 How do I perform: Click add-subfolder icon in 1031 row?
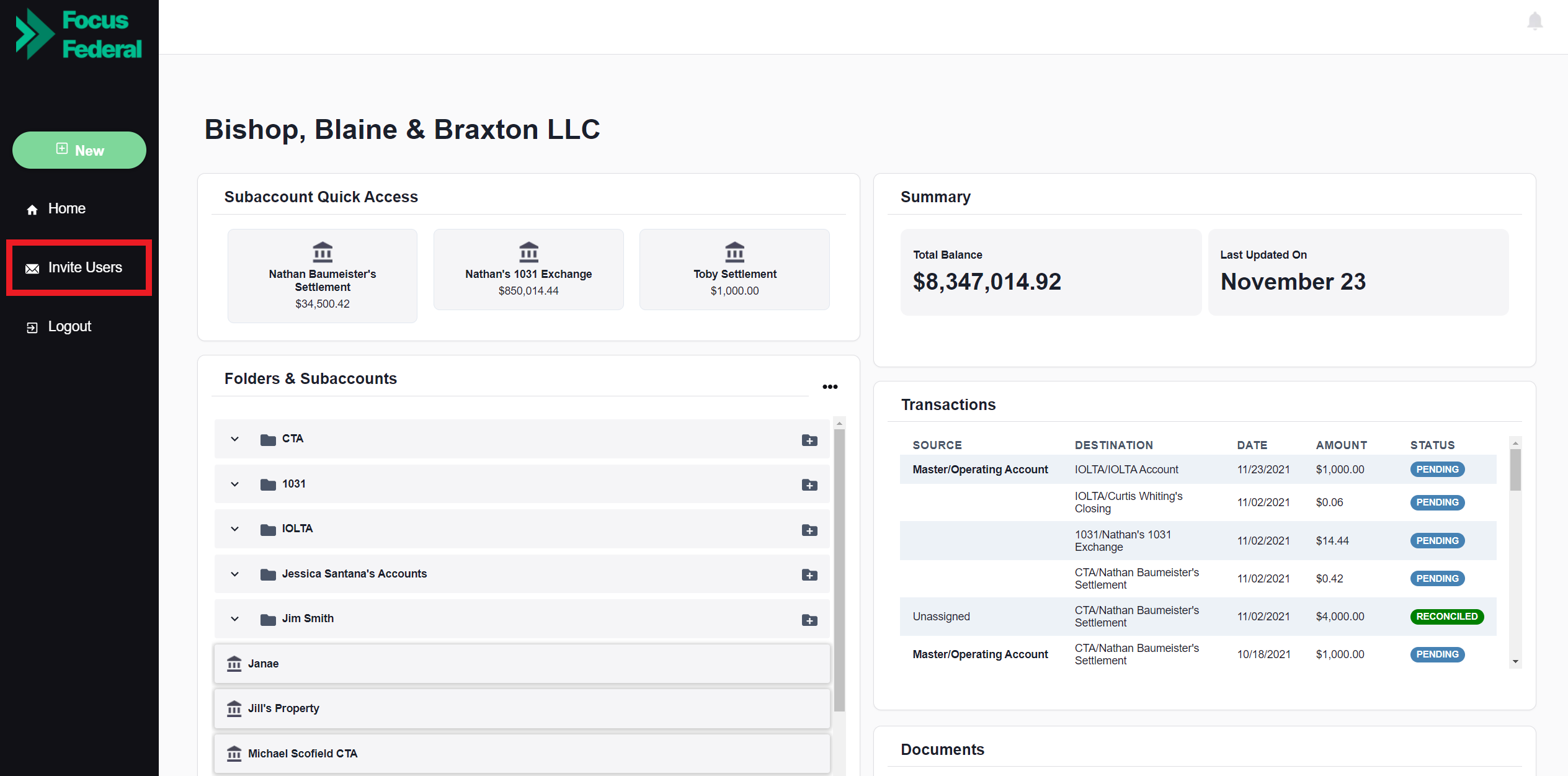[809, 484]
